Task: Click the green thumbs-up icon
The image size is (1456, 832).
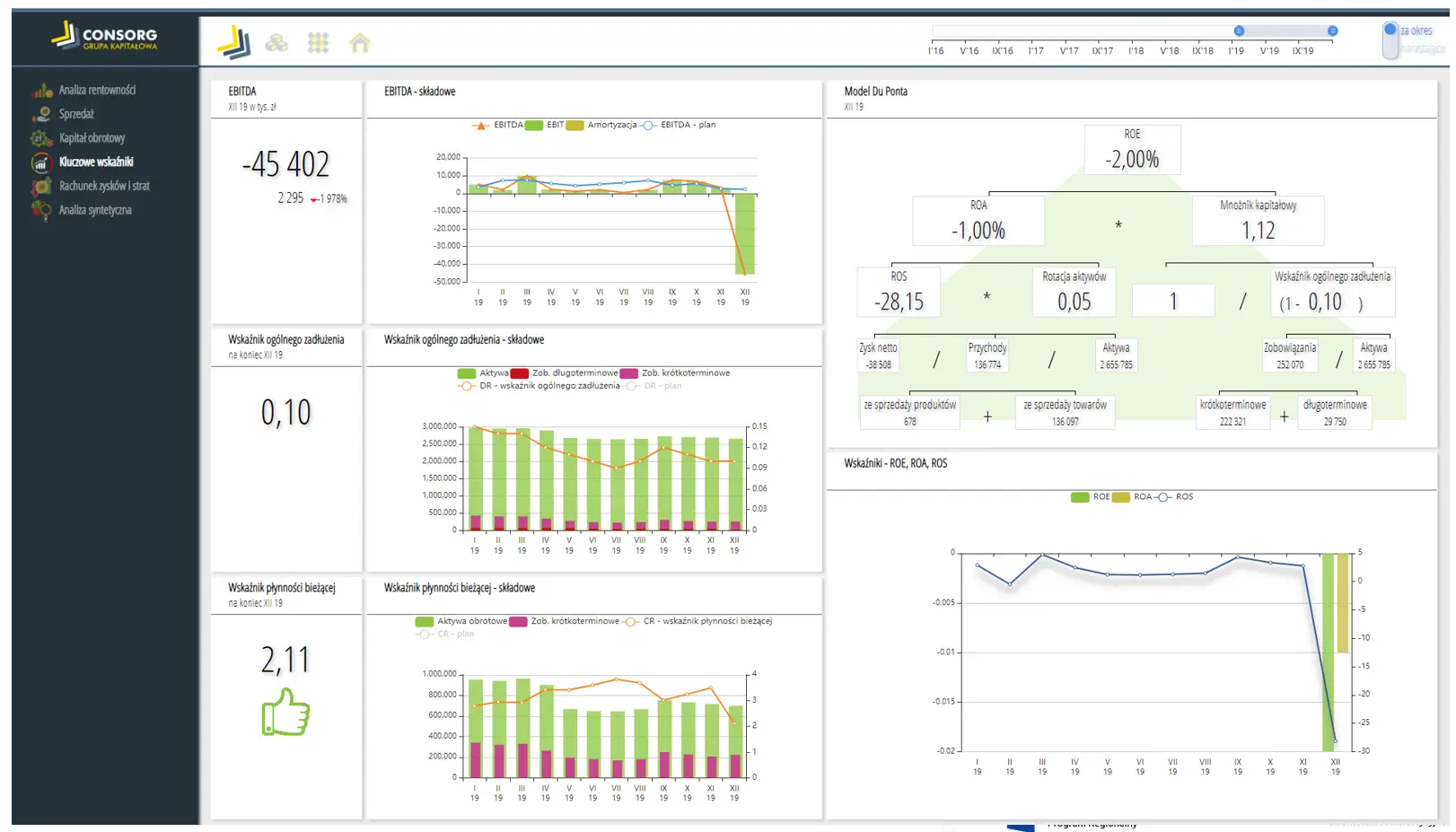Action: [x=285, y=712]
